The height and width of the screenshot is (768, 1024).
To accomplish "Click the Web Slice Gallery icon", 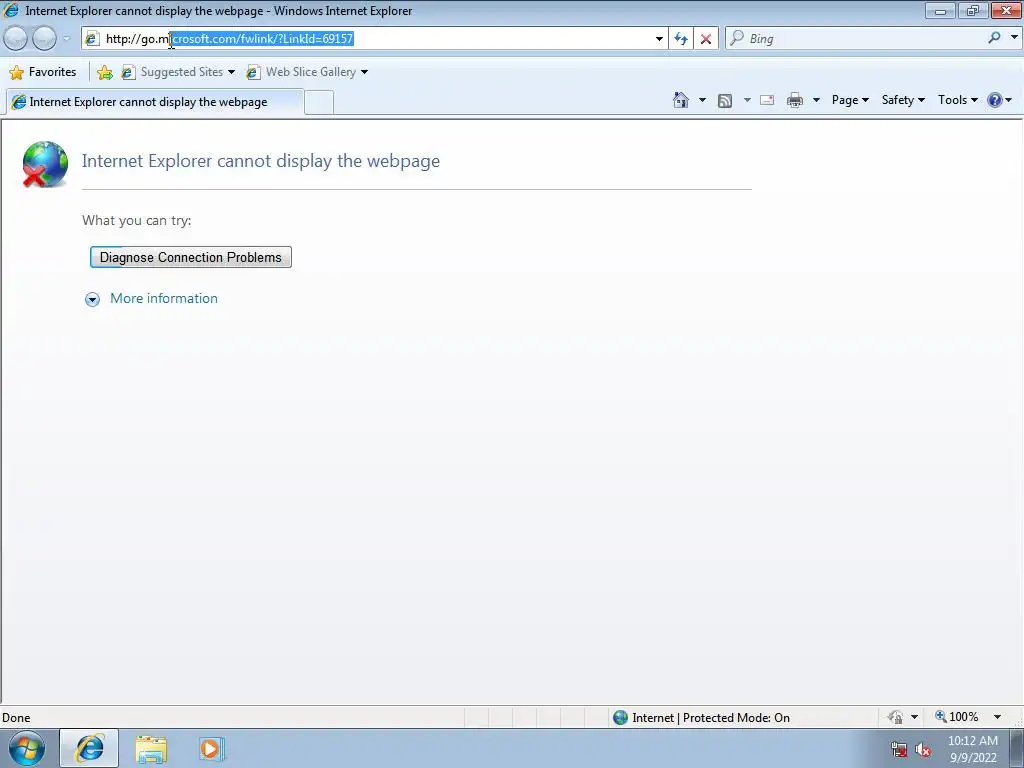I will tap(253, 72).
